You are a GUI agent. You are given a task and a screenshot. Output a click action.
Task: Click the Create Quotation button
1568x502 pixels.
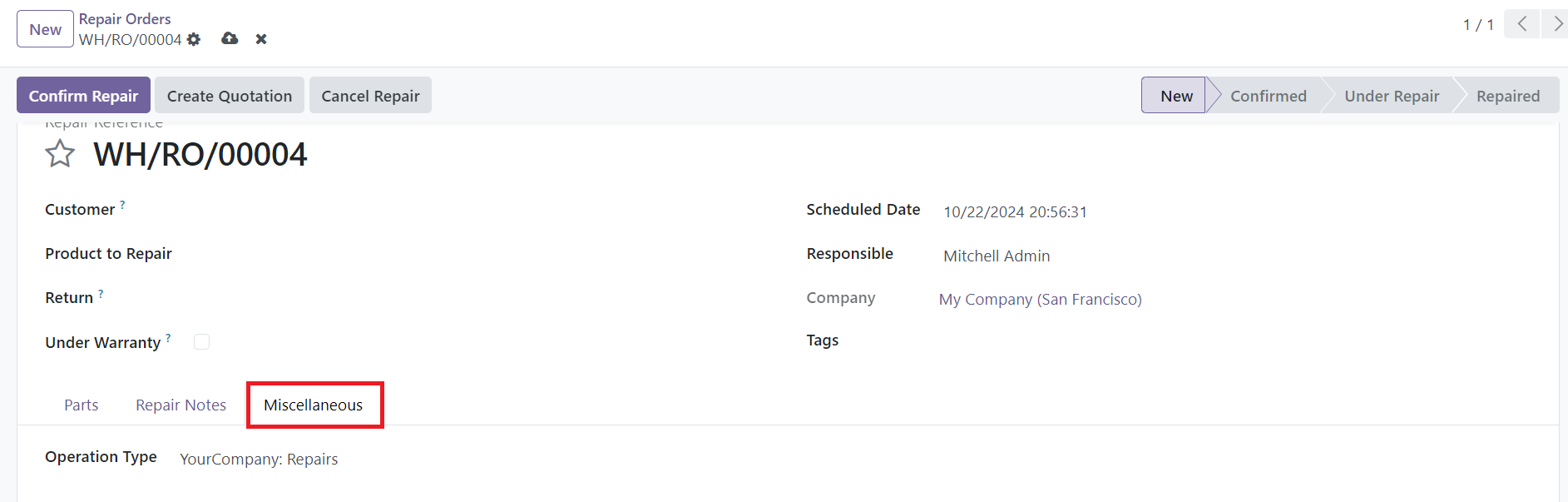(230, 96)
